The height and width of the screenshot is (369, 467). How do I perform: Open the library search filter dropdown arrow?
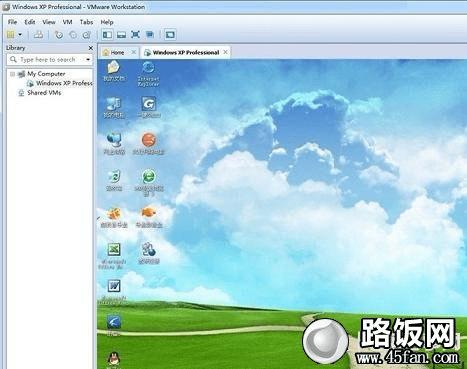coord(88,59)
